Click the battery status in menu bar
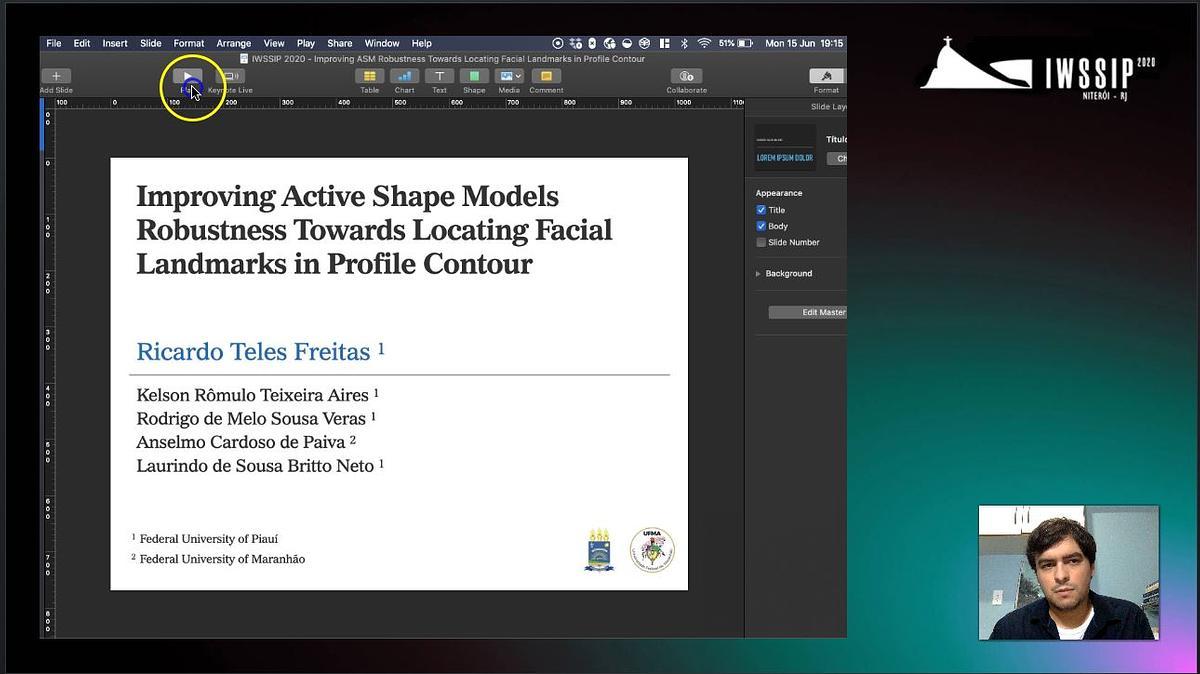 coord(737,43)
